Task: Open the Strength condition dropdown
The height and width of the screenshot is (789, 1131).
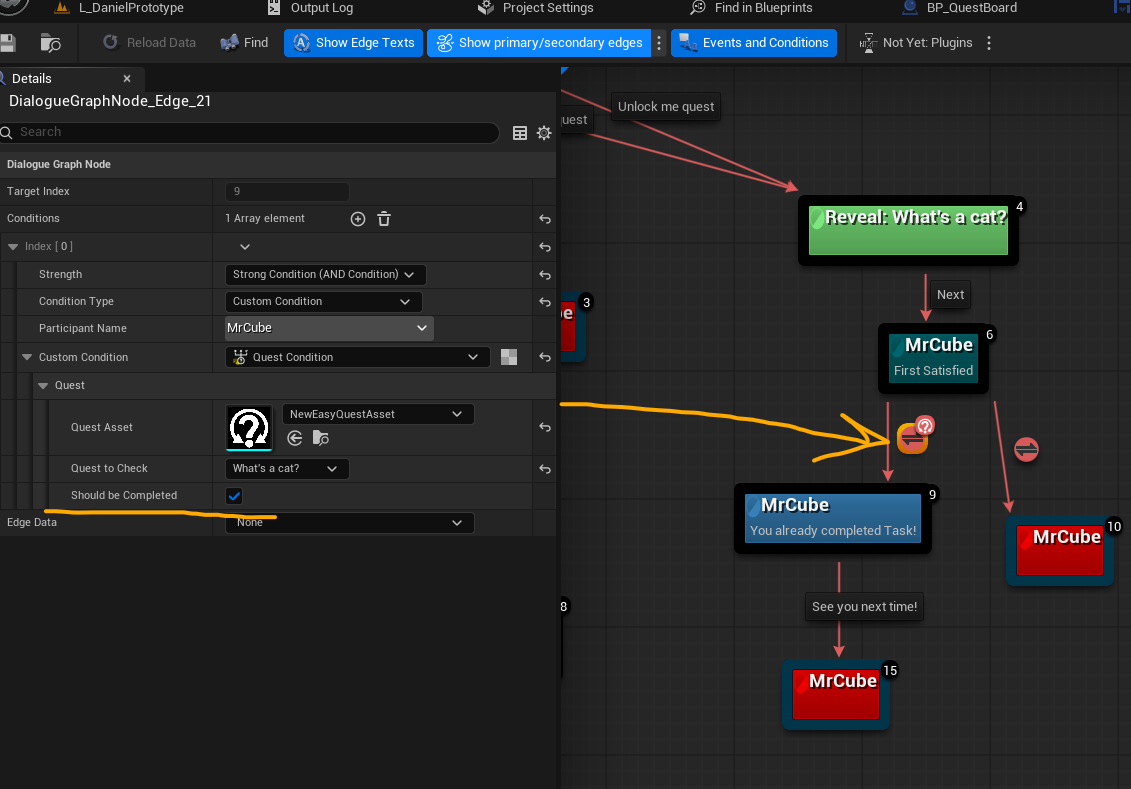Action: coord(322,274)
